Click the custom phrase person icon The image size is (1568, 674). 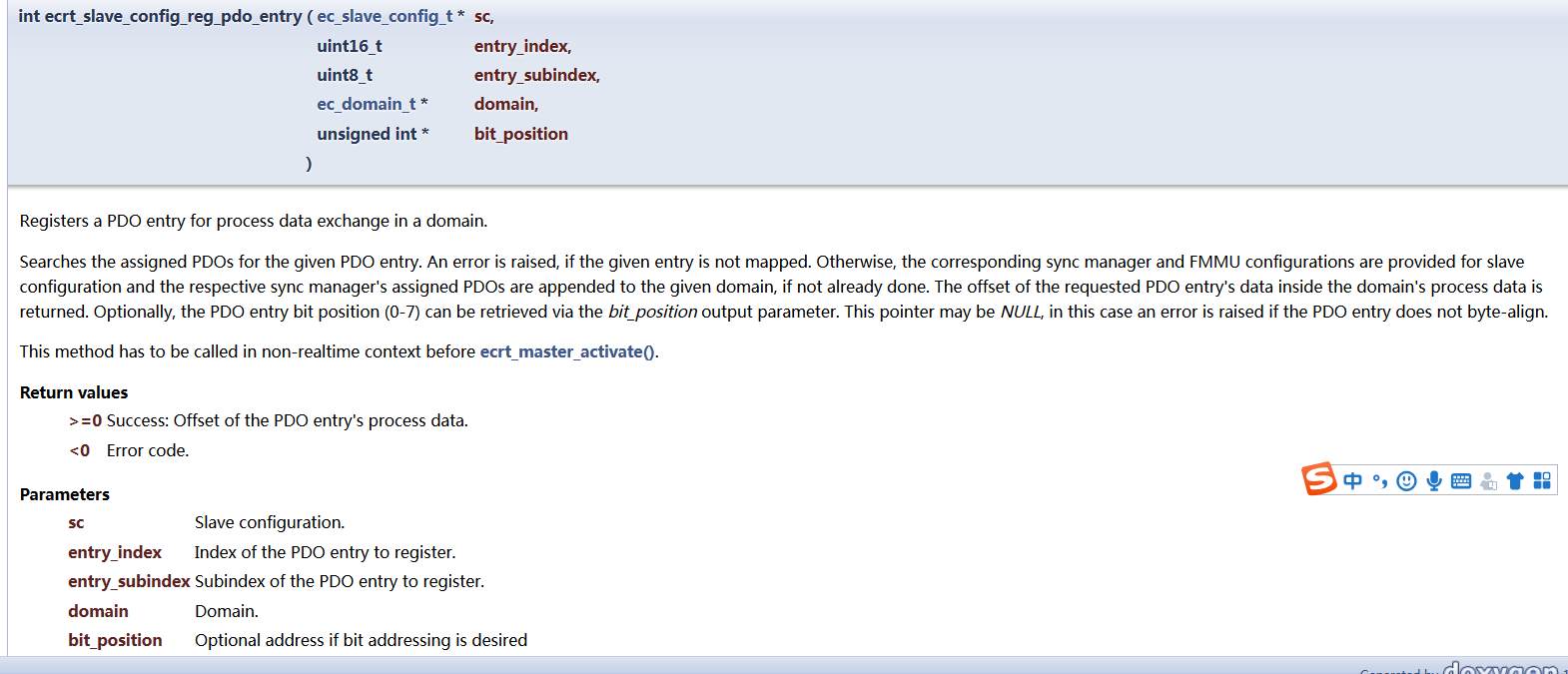1487,480
